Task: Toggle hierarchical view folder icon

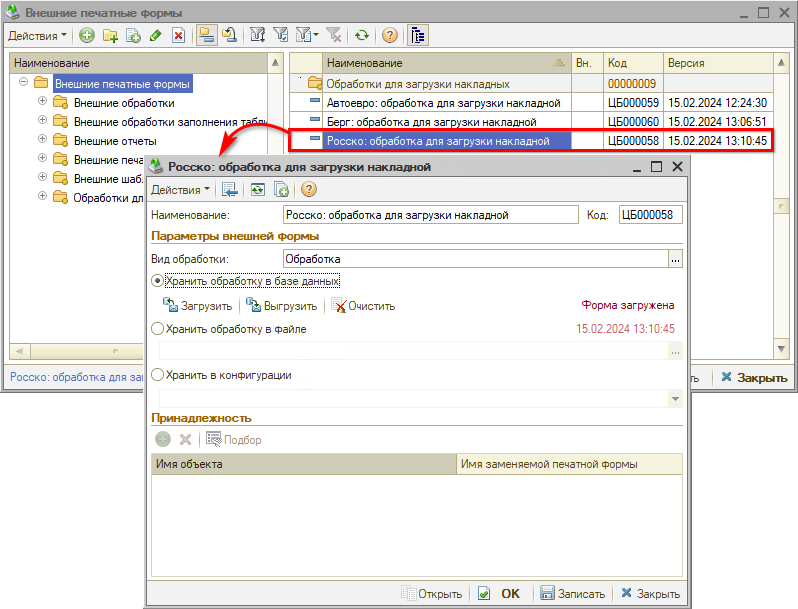Action: pyautogui.click(x=207, y=36)
